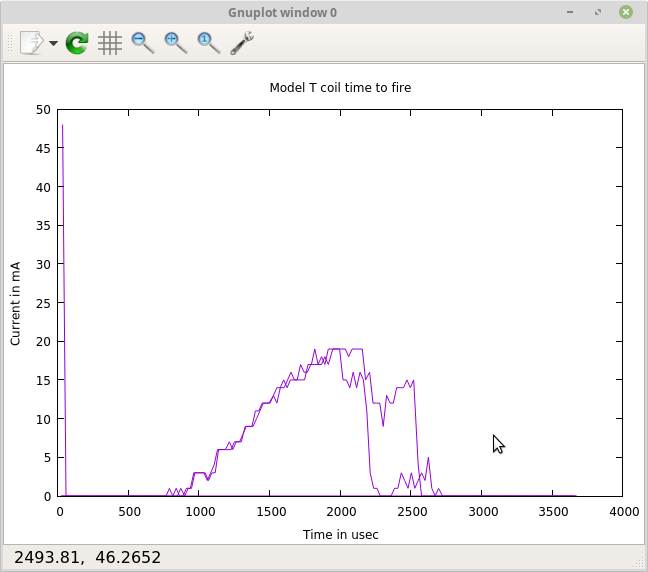Click the toolbar drag handle
Image resolution: width=648 pixels, height=572 pixels.
coord(11,43)
